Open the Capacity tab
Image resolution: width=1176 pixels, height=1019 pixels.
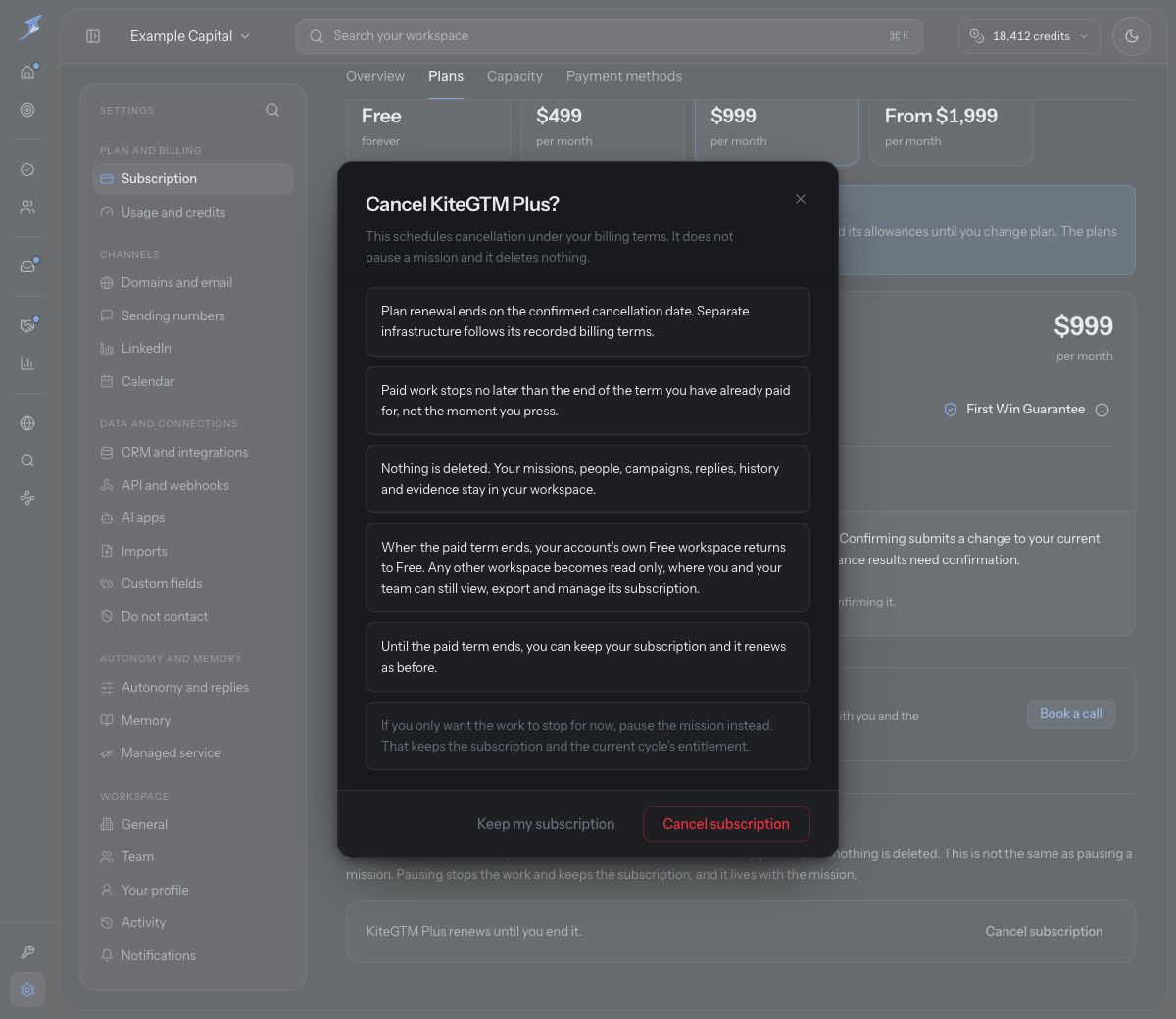pyautogui.click(x=514, y=76)
